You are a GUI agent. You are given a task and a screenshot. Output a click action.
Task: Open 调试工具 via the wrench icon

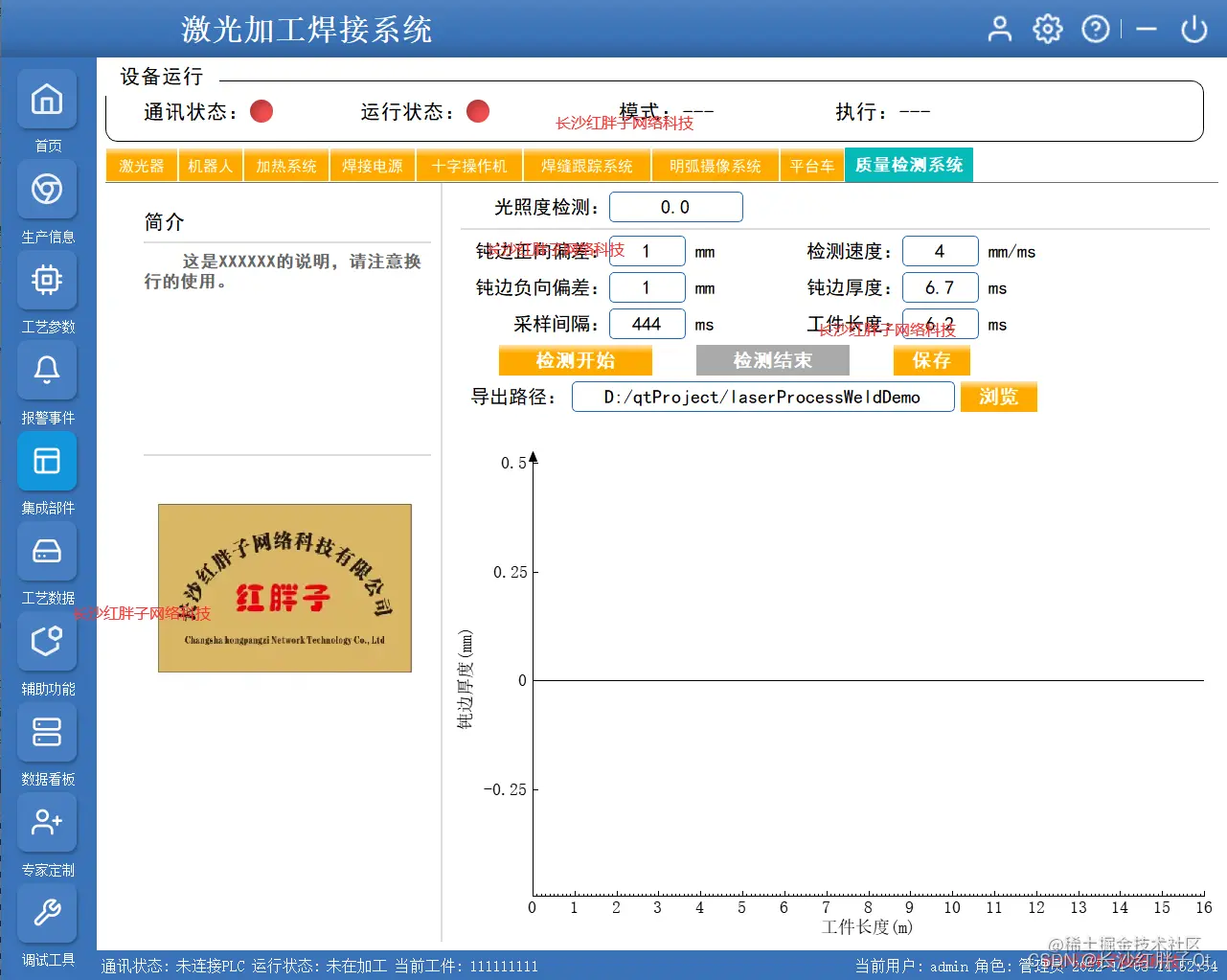[47, 912]
